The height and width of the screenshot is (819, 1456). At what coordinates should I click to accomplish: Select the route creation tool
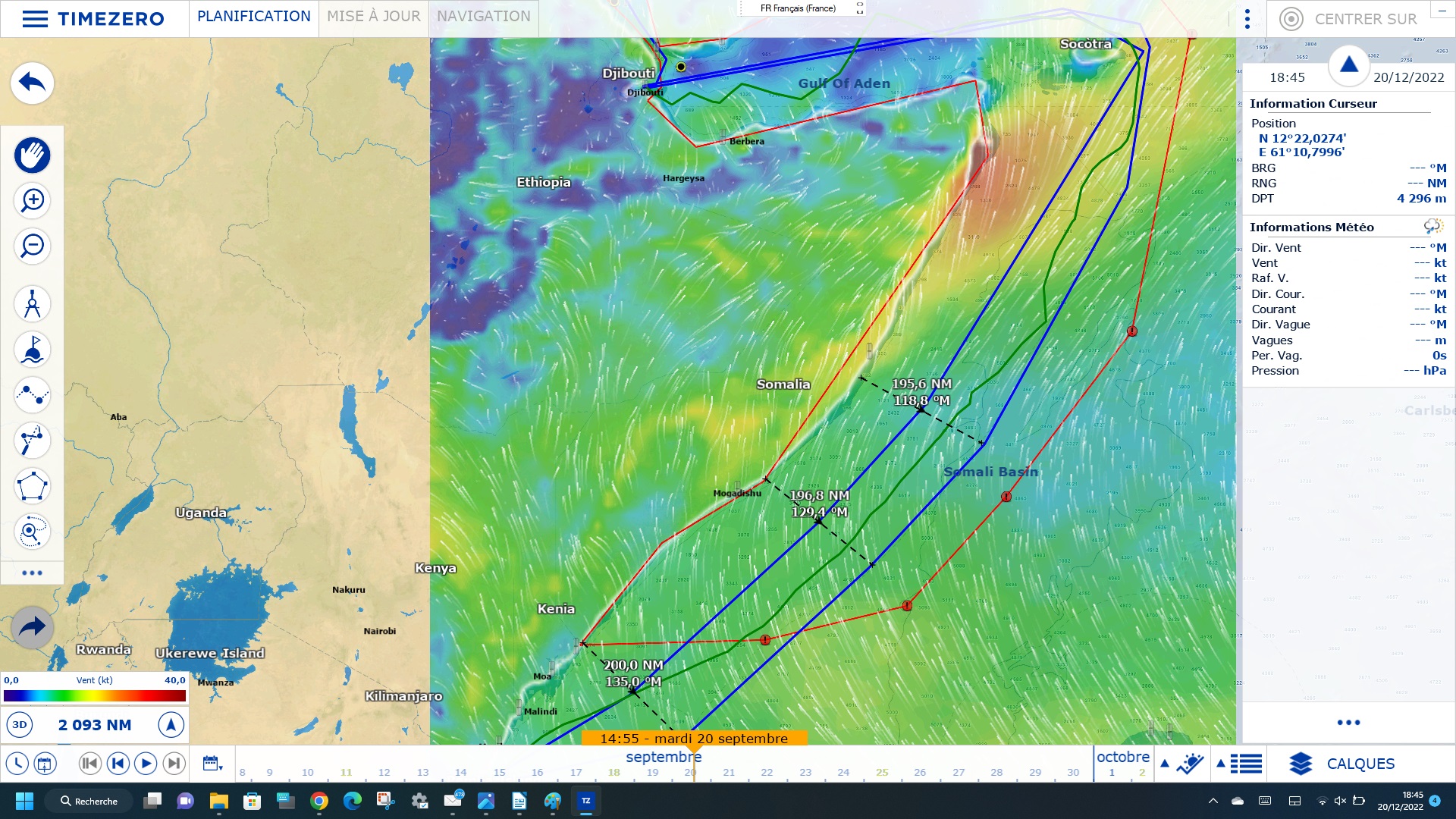click(32, 395)
